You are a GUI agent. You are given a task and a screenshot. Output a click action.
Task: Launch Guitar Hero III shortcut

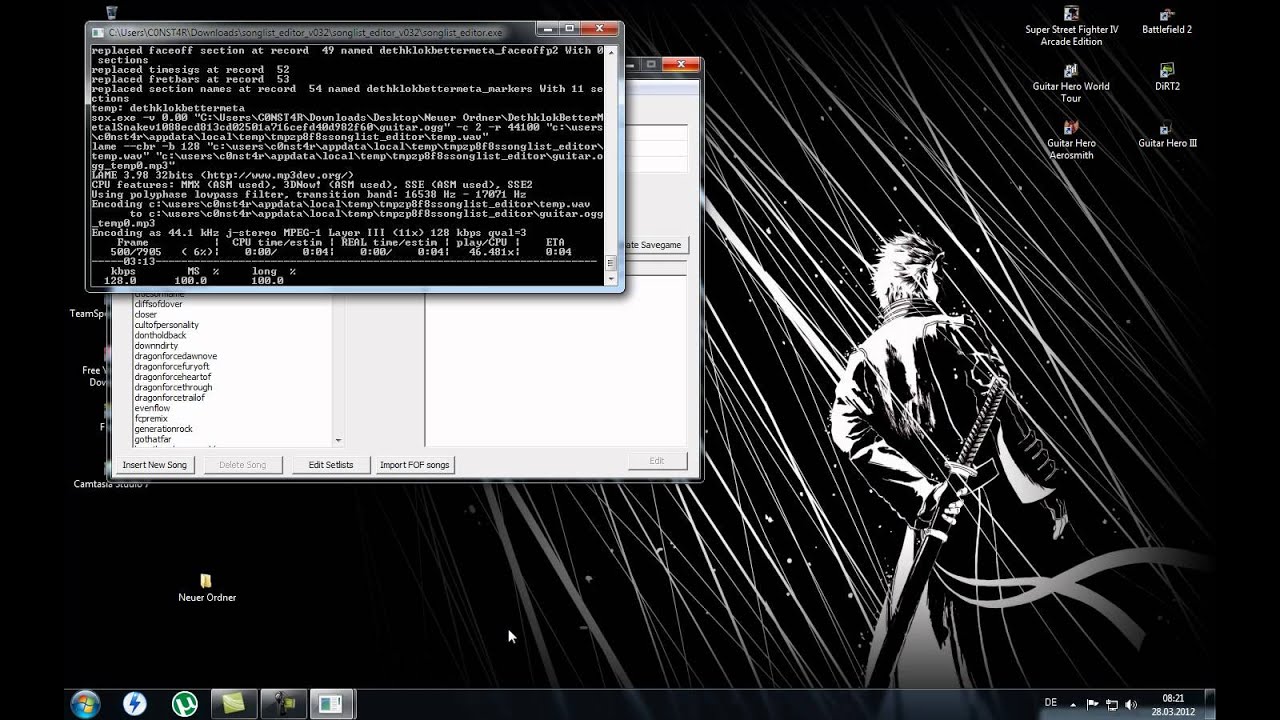pos(1167,134)
